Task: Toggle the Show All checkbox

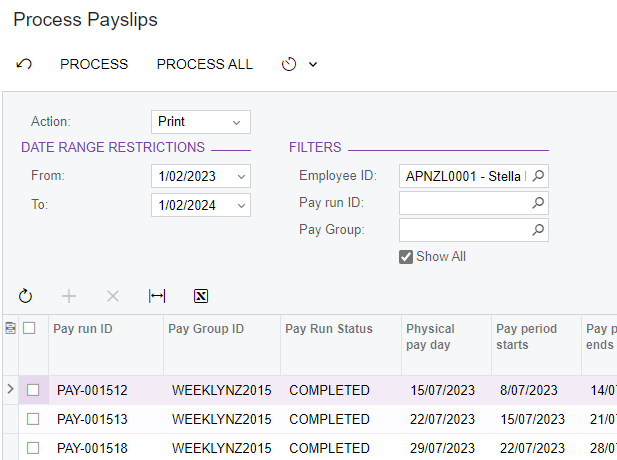Action: click(x=406, y=257)
